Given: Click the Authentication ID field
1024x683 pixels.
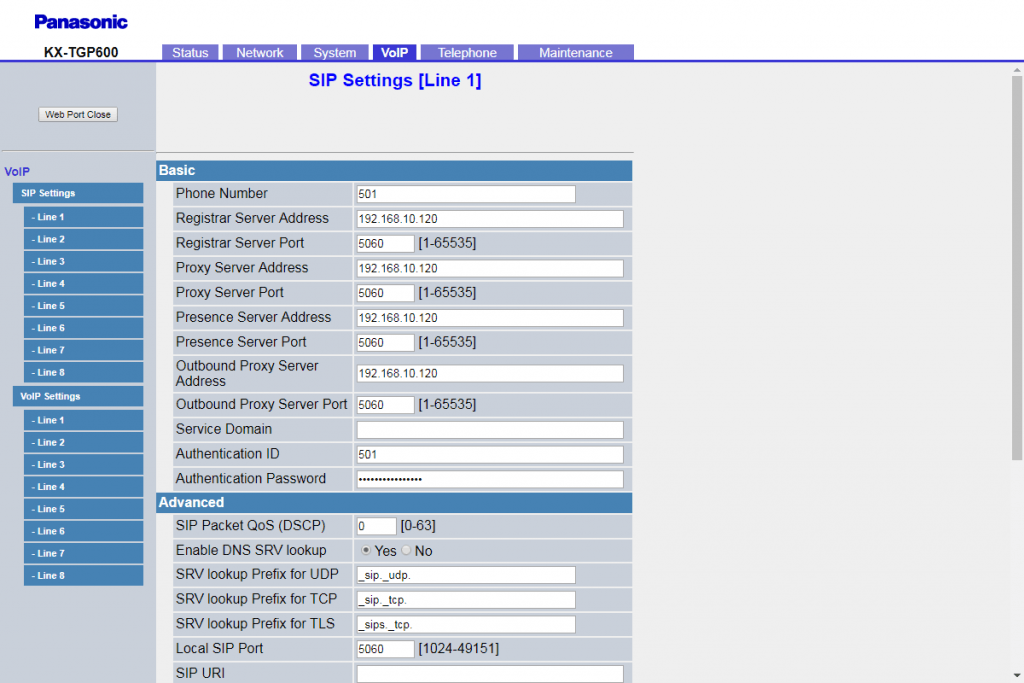Looking at the screenshot, I should pos(490,454).
